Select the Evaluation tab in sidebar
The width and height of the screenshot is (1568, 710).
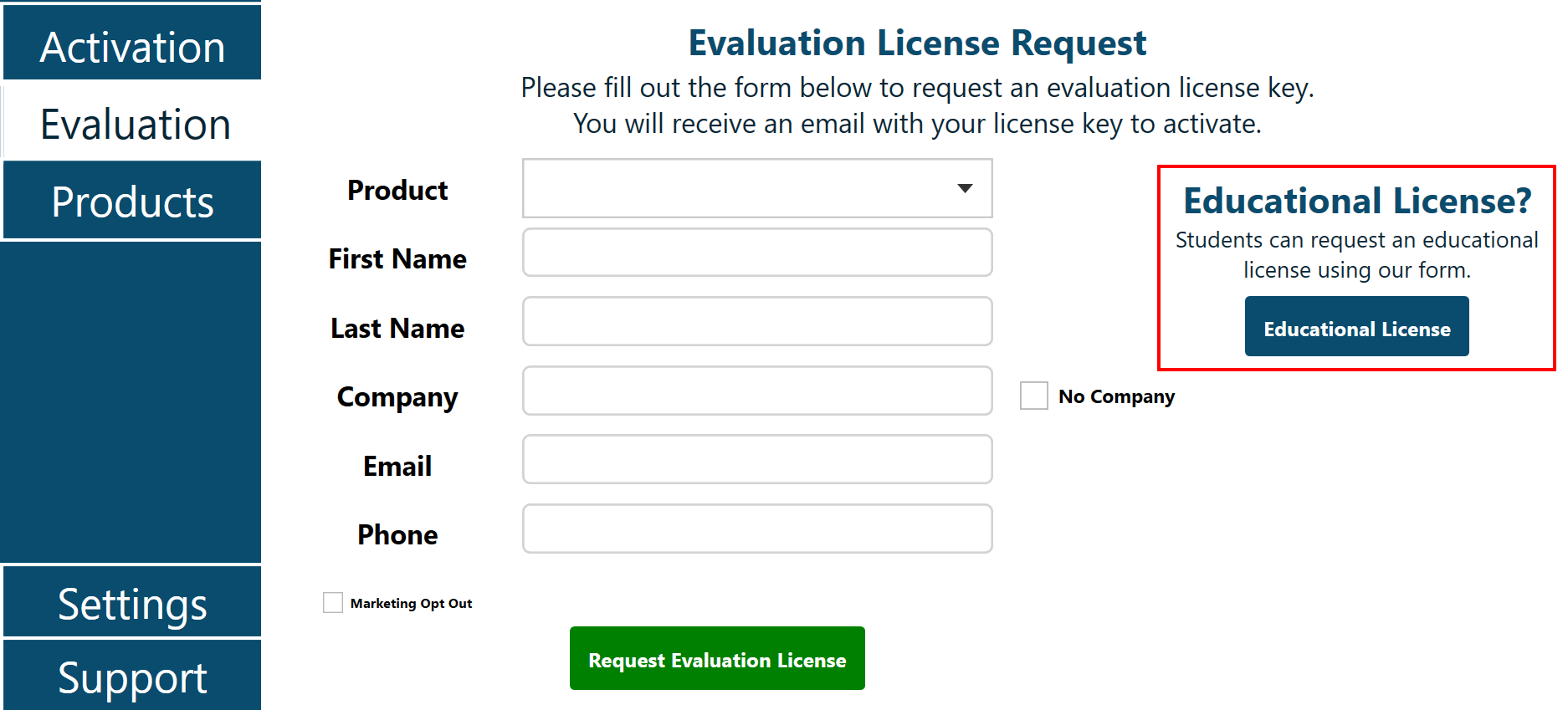pos(134,124)
